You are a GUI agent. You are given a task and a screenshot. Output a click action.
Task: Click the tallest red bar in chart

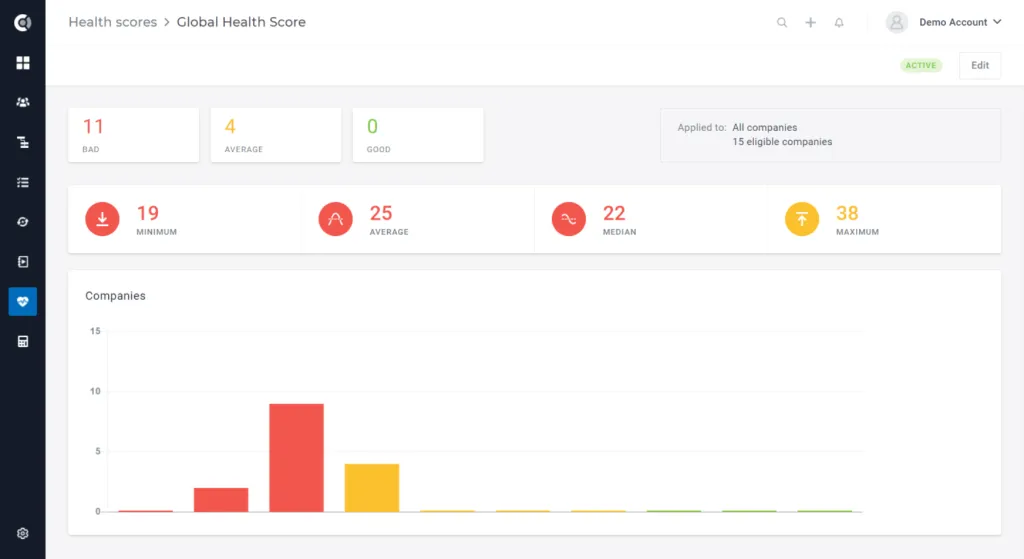pyautogui.click(x=296, y=458)
